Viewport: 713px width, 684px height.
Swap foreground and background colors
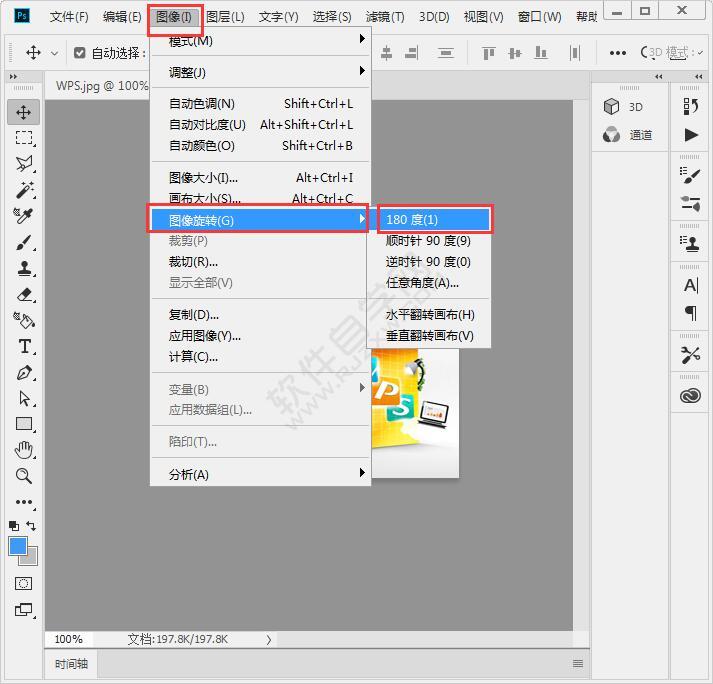click(32, 526)
